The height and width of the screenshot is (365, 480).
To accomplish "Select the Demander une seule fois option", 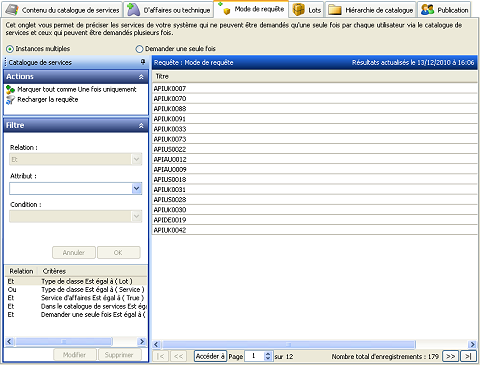I will 139,49.
